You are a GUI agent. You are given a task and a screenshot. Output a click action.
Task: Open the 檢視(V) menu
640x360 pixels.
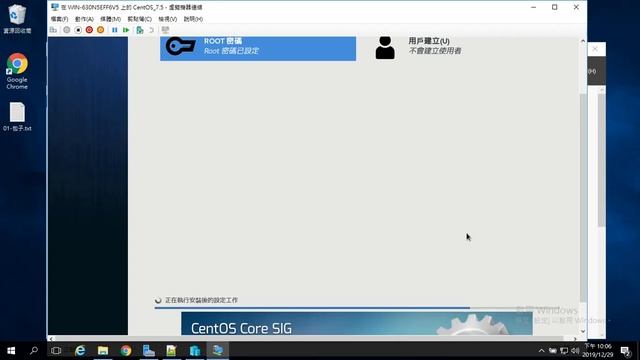point(167,19)
